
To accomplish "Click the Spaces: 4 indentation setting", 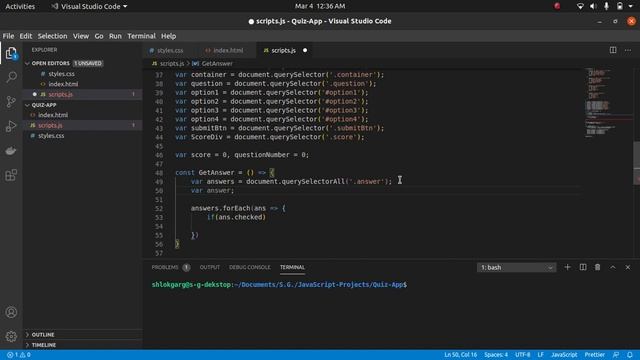I will click(496, 355).
